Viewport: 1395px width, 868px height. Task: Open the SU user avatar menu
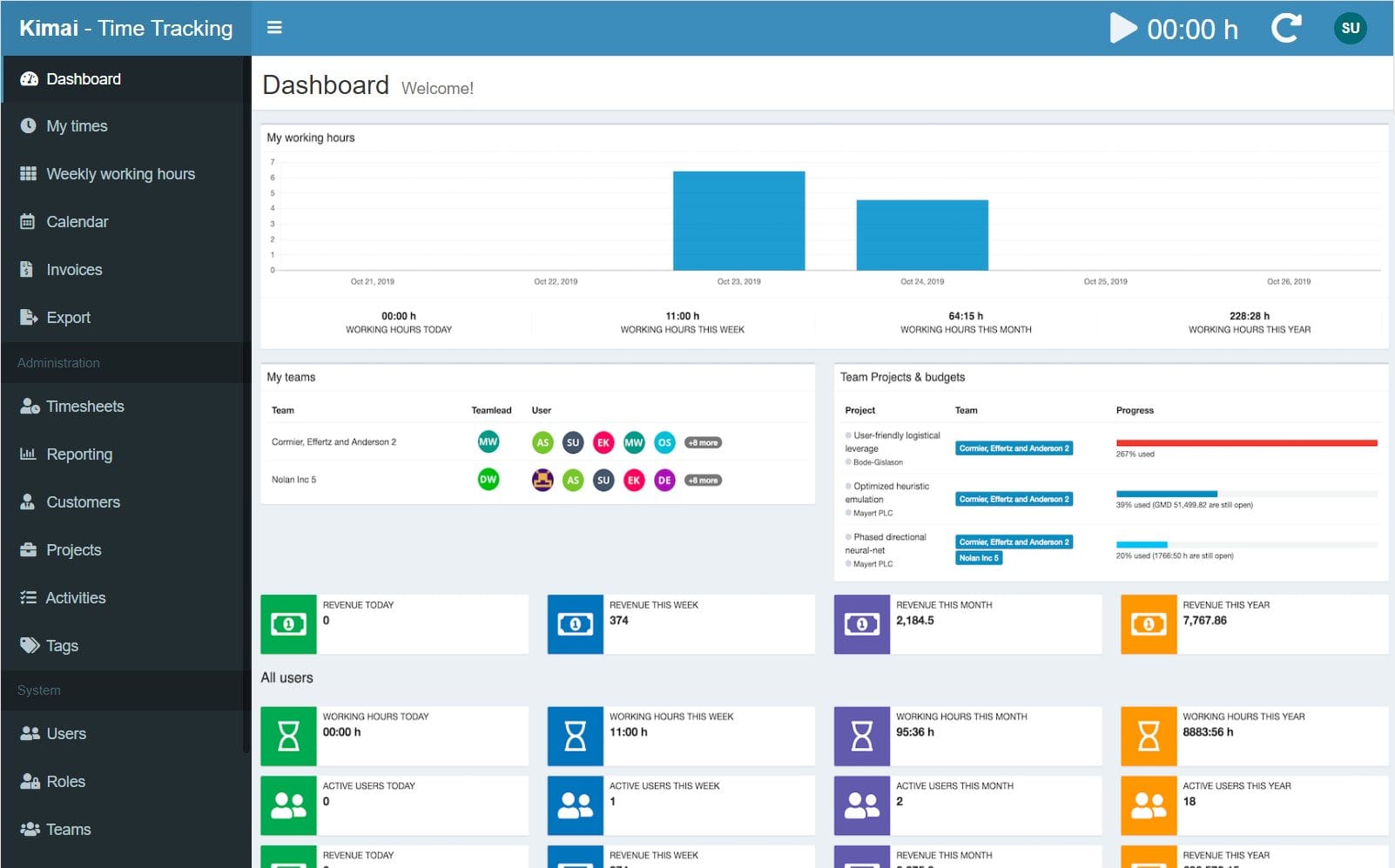point(1351,27)
